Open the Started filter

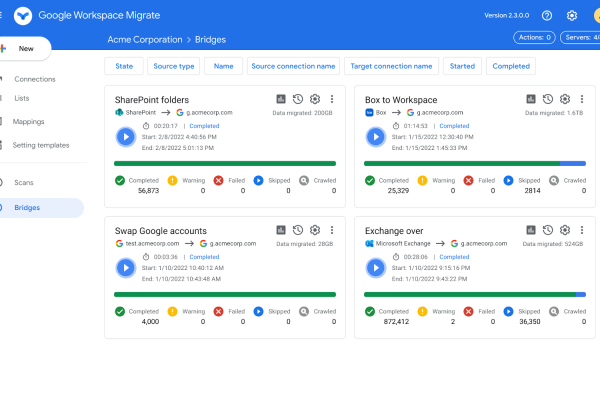462,66
